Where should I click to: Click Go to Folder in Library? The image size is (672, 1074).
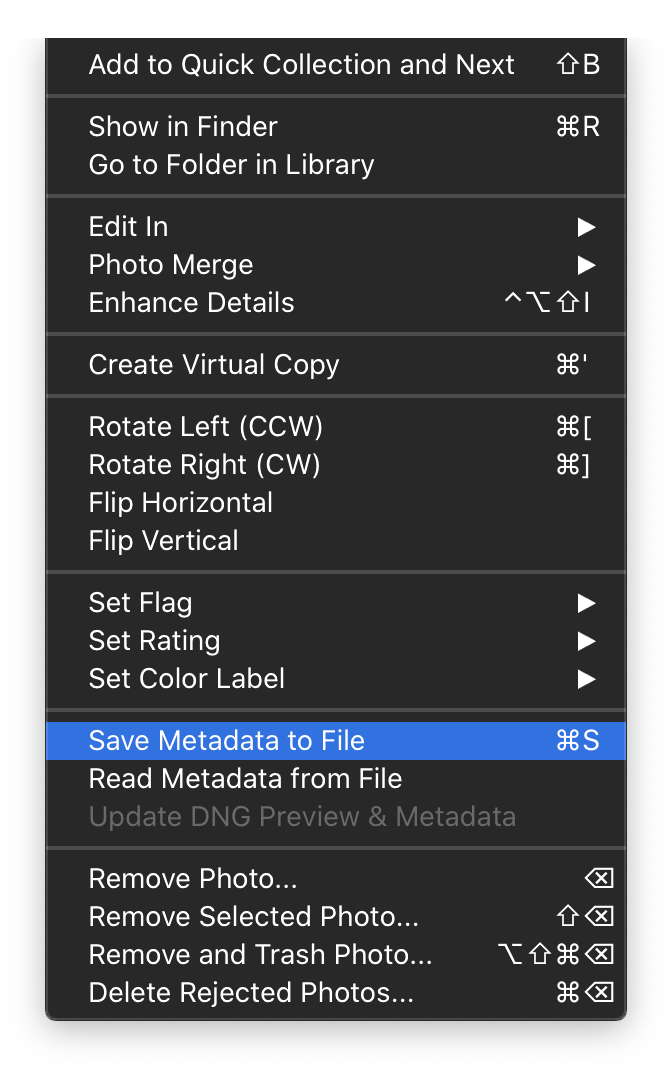coord(231,165)
